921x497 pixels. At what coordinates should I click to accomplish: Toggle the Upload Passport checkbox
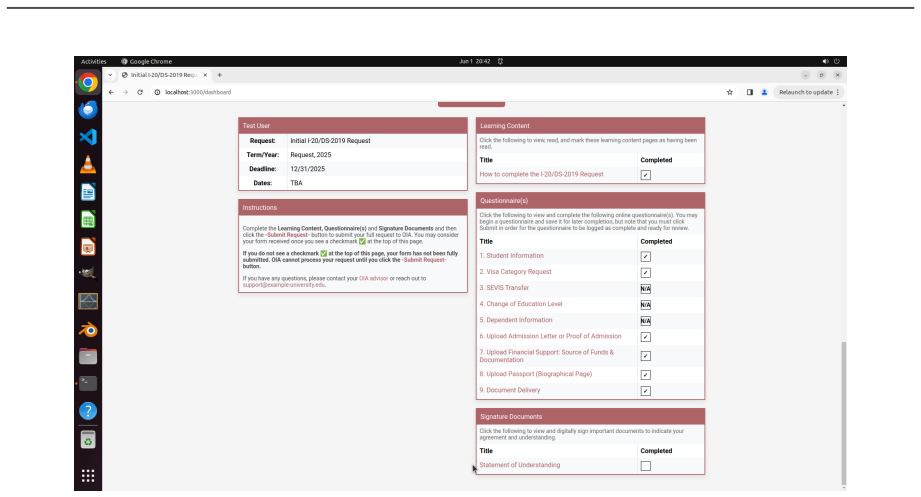[646, 375]
